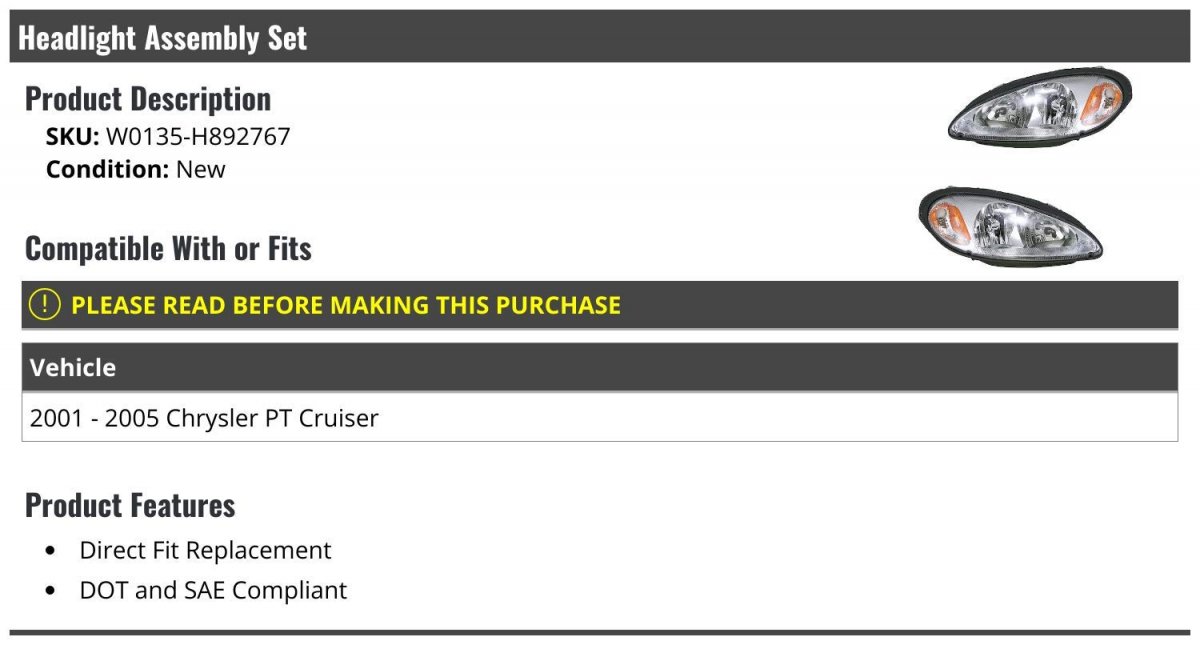Click the bullet before Direct Fit Replacement

click(51, 552)
